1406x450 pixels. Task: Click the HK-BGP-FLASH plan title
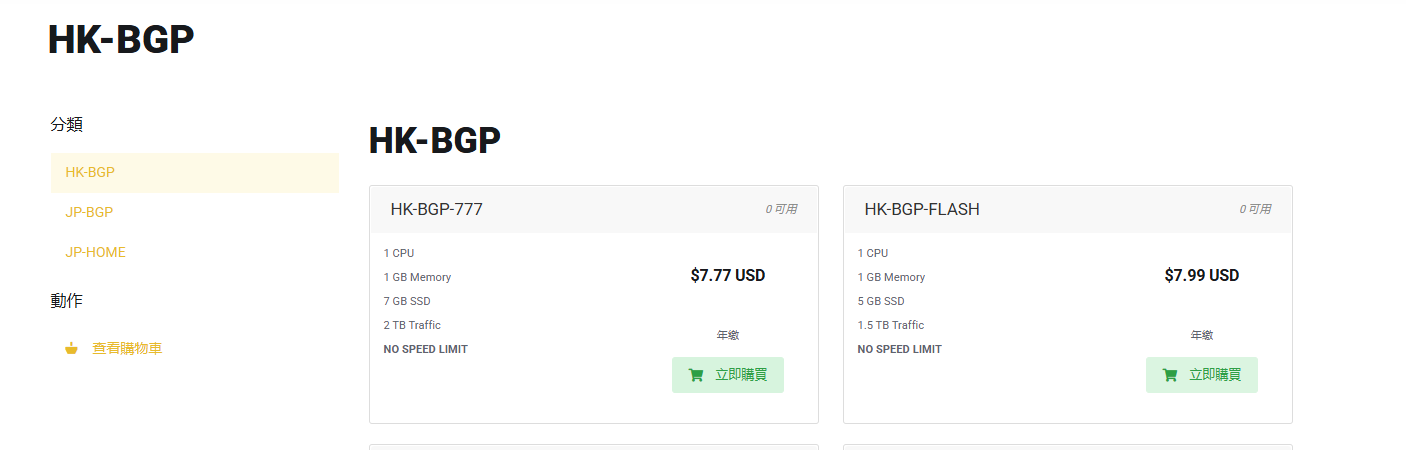pyautogui.click(x=921, y=209)
